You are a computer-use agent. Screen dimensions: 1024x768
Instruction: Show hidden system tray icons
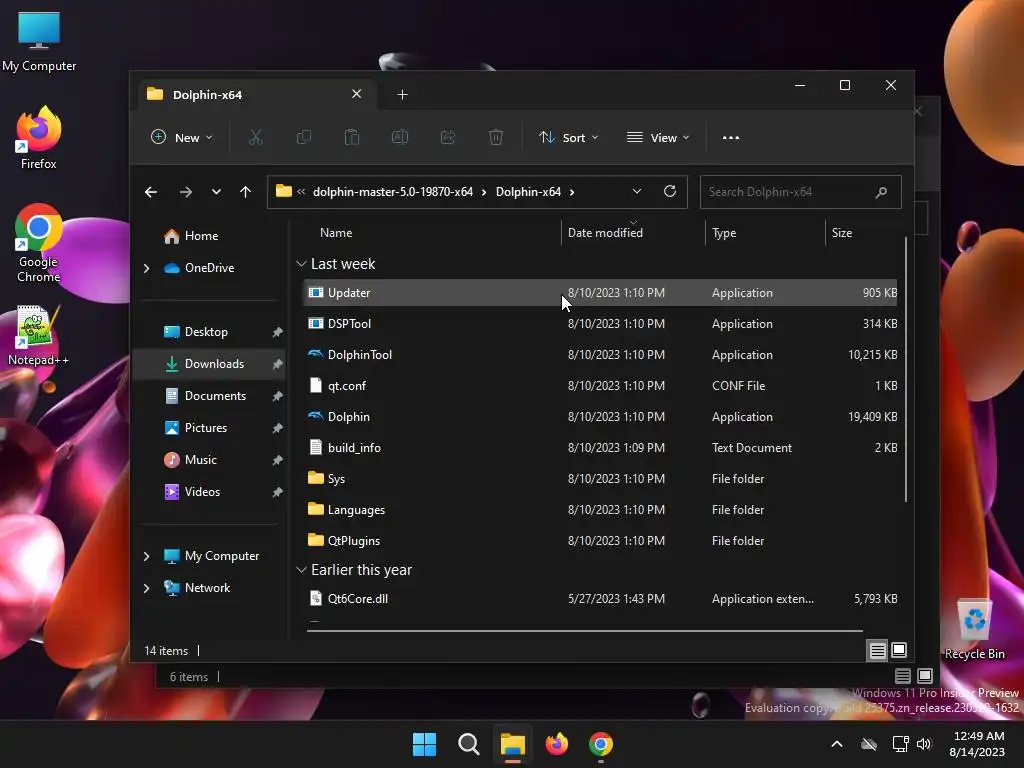837,744
